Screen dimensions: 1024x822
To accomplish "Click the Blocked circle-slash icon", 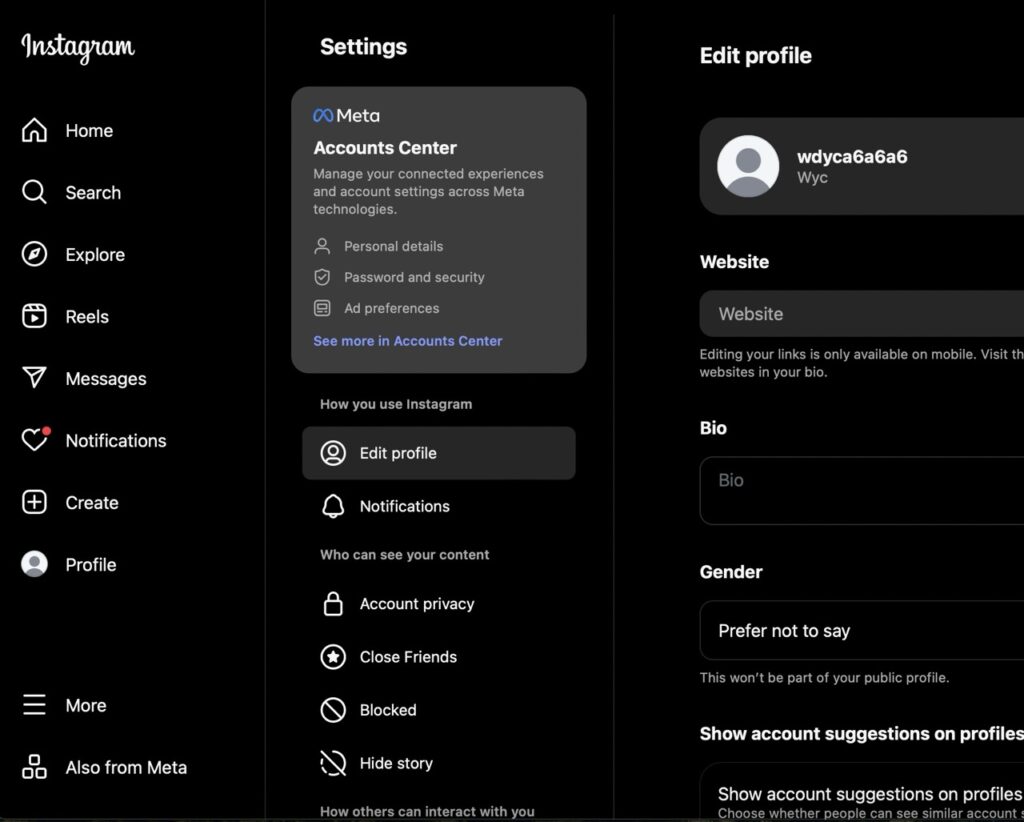I will [333, 710].
